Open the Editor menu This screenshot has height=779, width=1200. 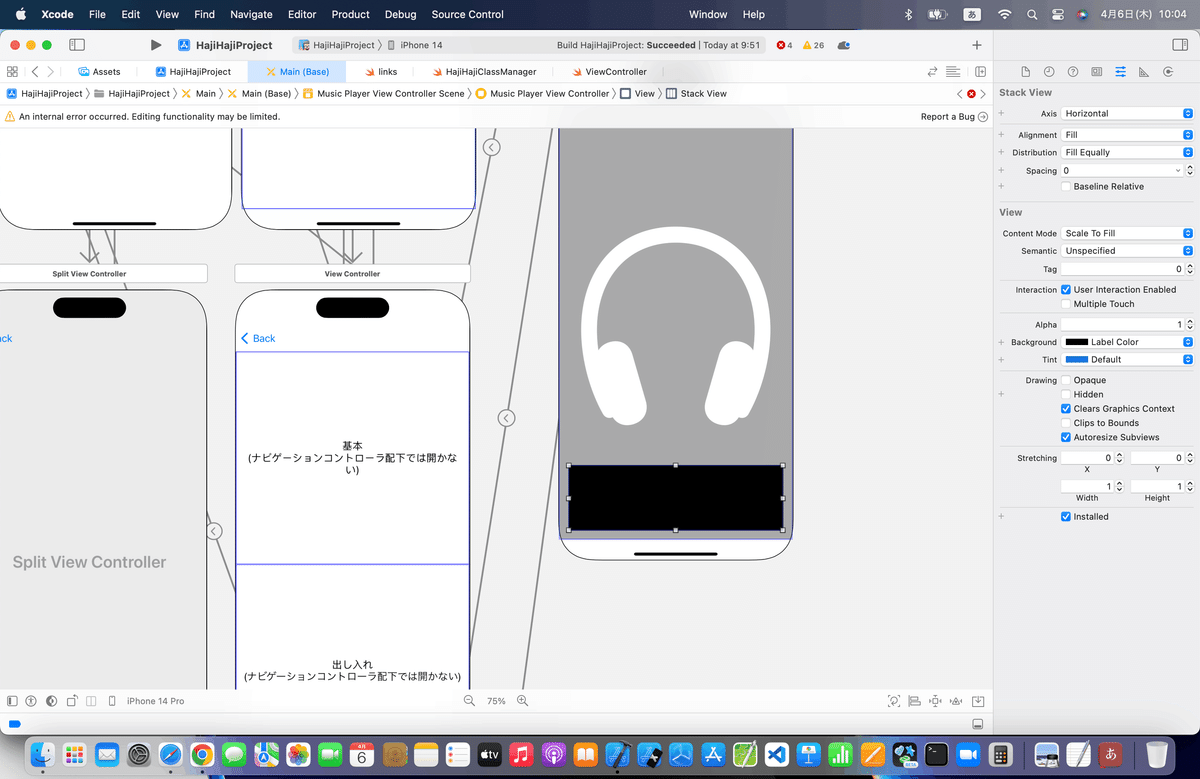click(301, 14)
